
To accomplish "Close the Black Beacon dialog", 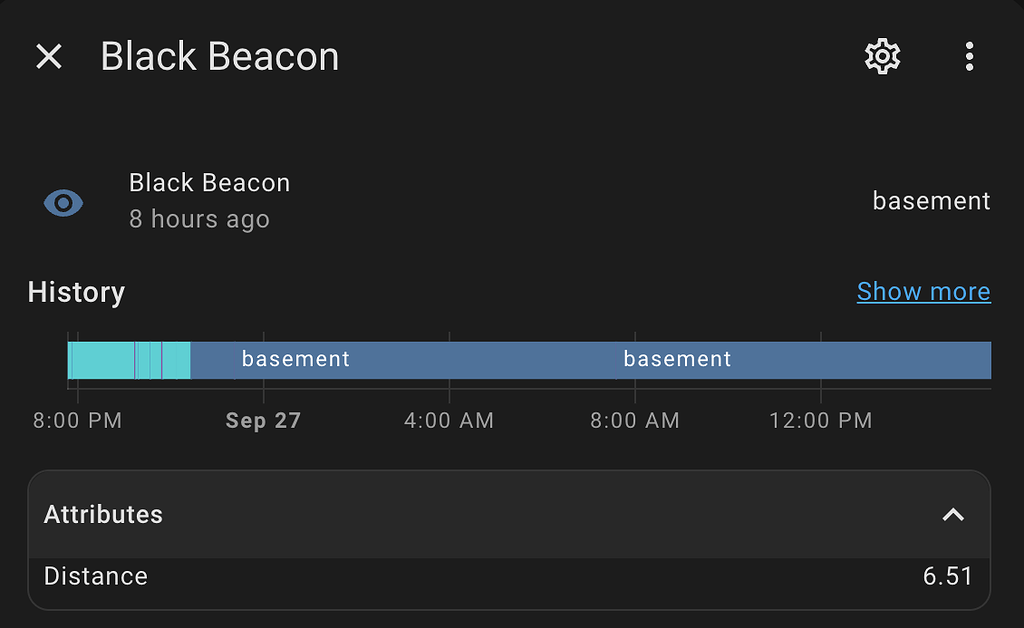I will click(x=49, y=57).
